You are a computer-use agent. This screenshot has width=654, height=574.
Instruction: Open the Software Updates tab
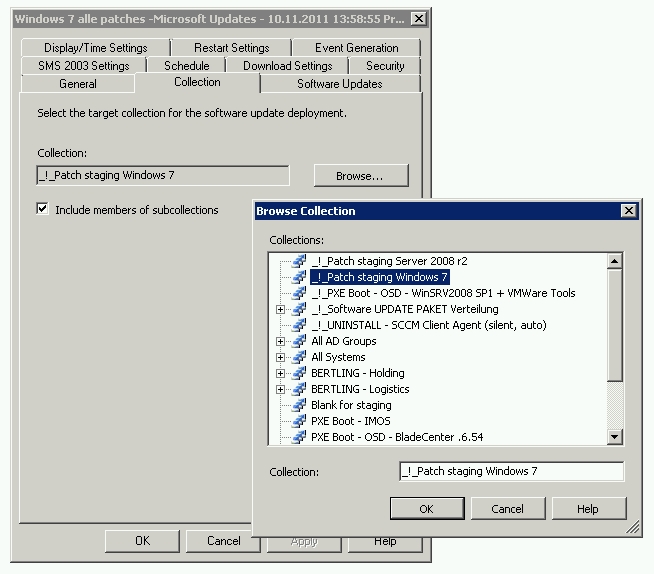pyautogui.click(x=340, y=84)
